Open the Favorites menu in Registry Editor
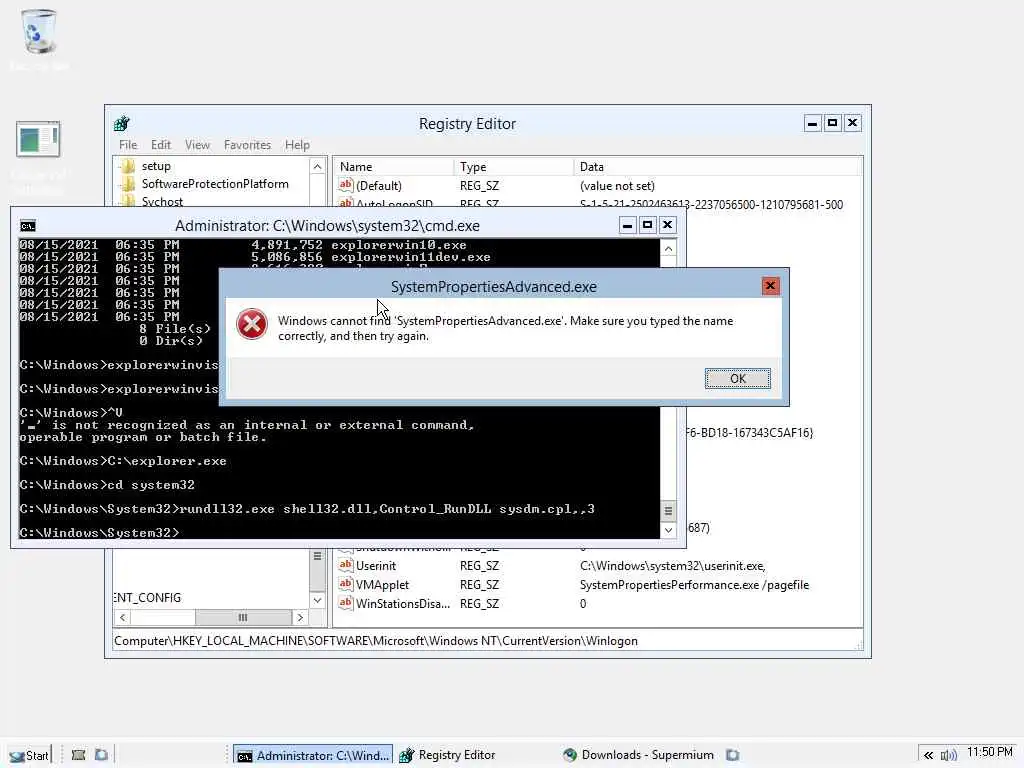Viewport: 1024px width, 768px height. pyautogui.click(x=247, y=145)
